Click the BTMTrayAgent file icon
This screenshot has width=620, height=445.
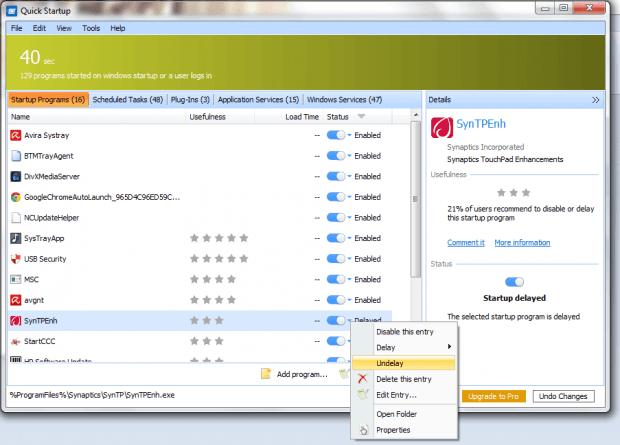click(x=15, y=156)
